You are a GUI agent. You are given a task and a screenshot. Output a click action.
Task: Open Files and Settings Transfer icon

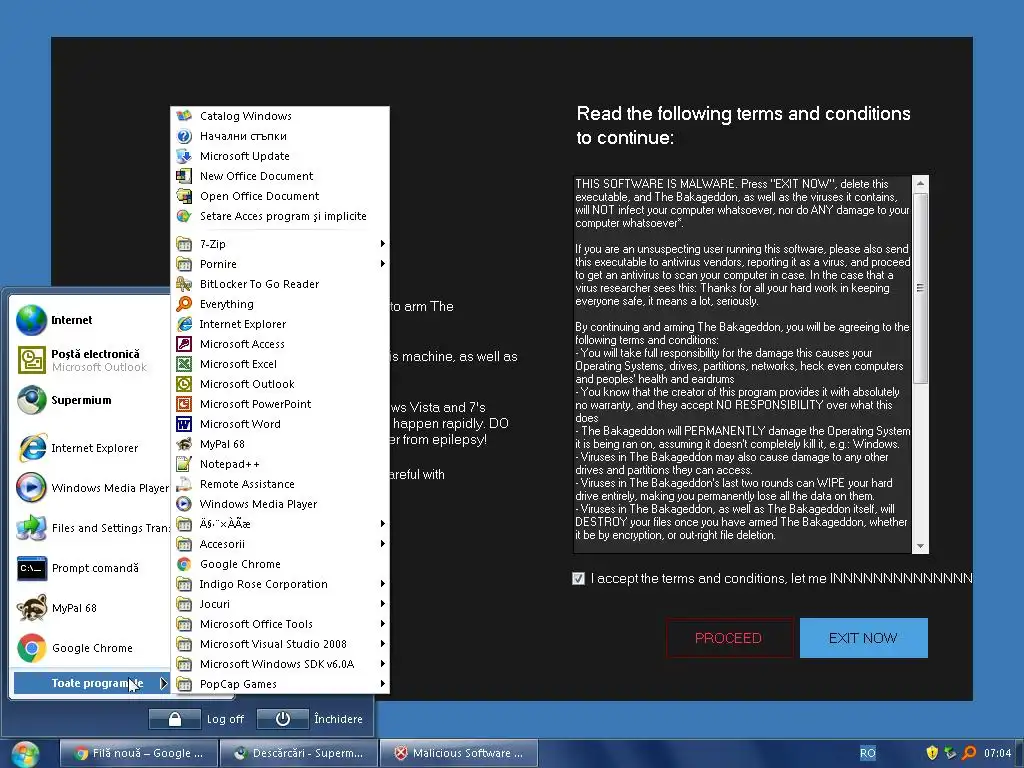31,528
